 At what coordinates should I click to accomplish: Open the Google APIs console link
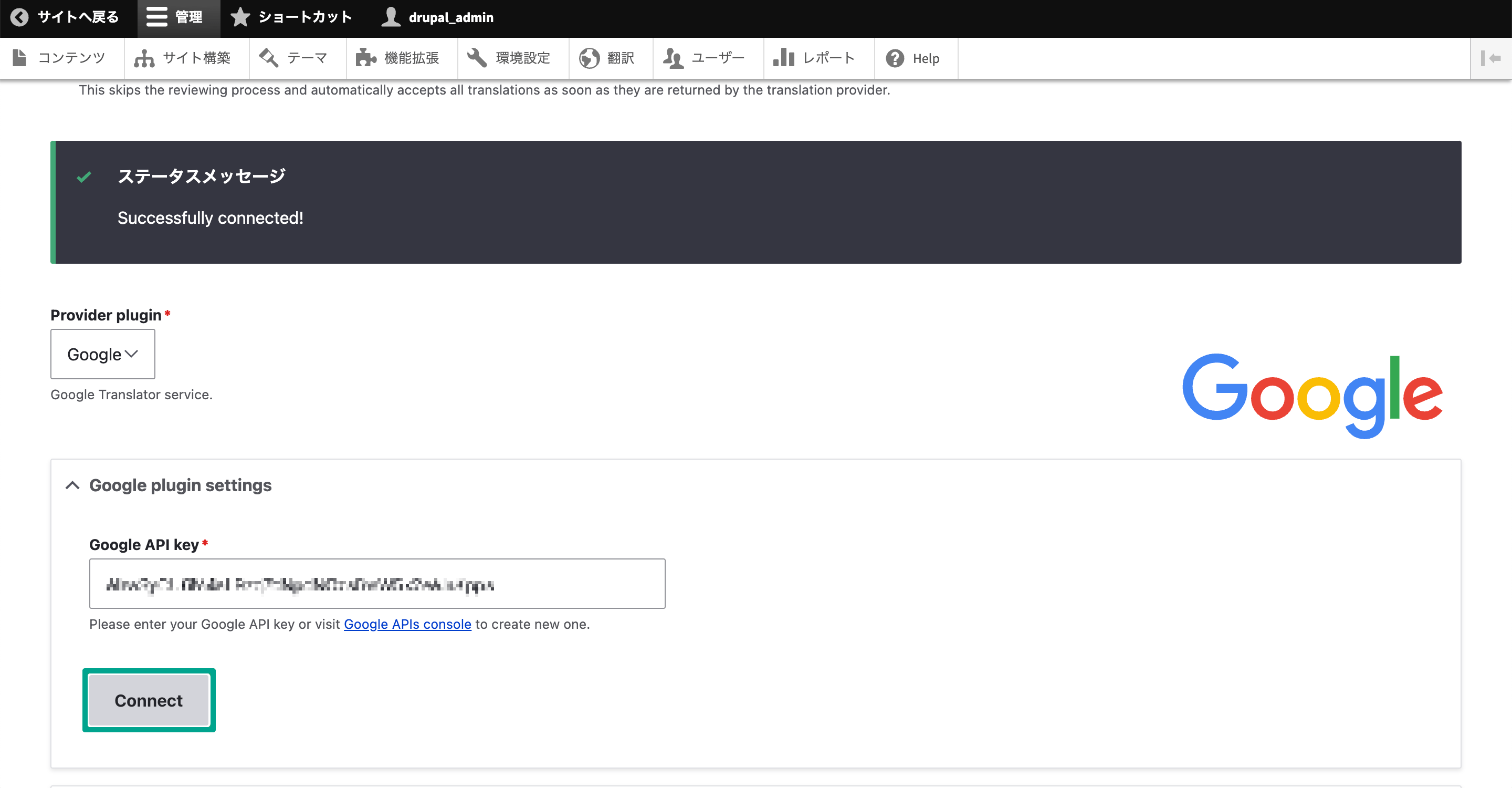coord(407,624)
